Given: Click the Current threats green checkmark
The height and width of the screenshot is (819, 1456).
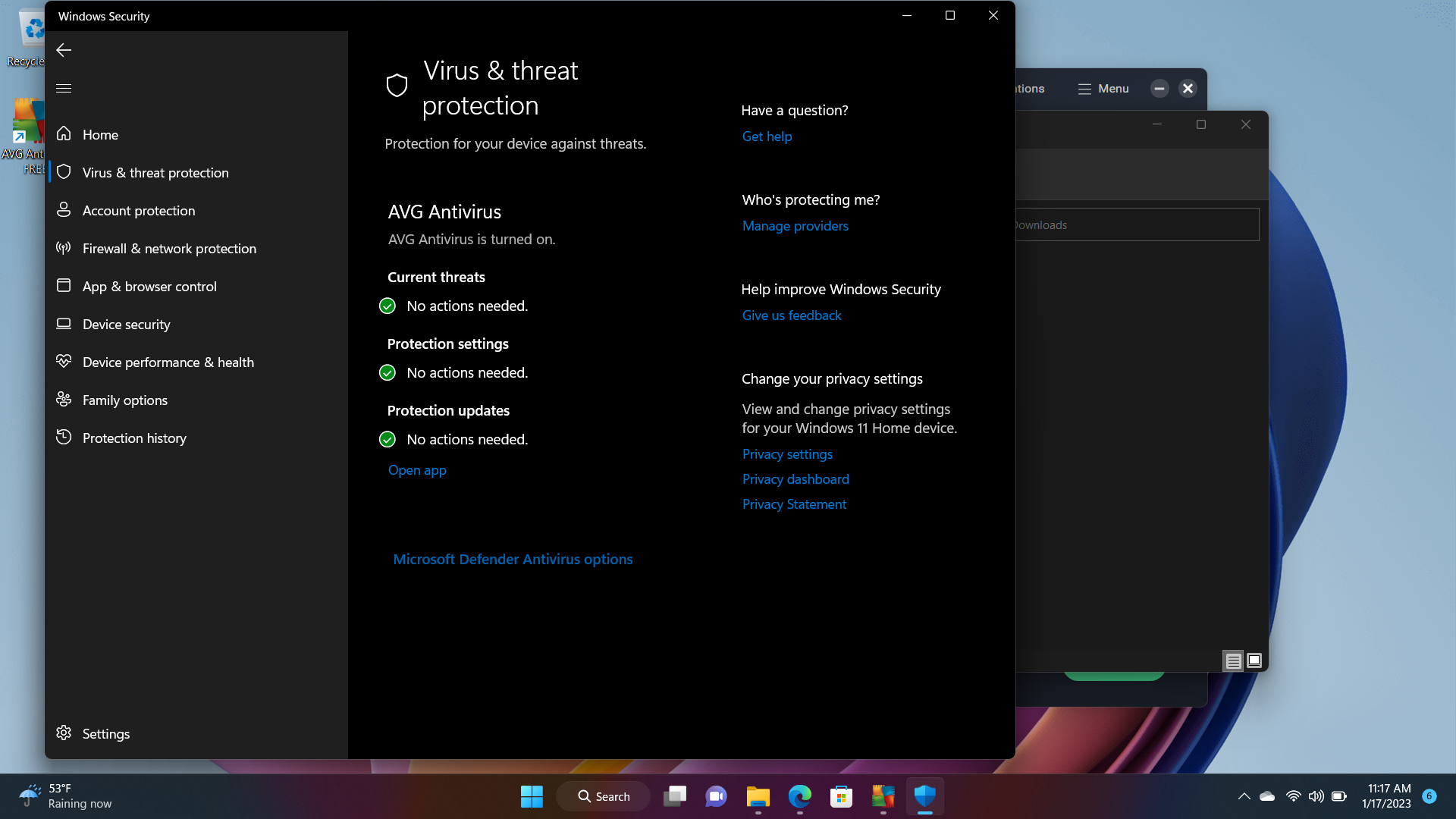Looking at the screenshot, I should click(388, 305).
